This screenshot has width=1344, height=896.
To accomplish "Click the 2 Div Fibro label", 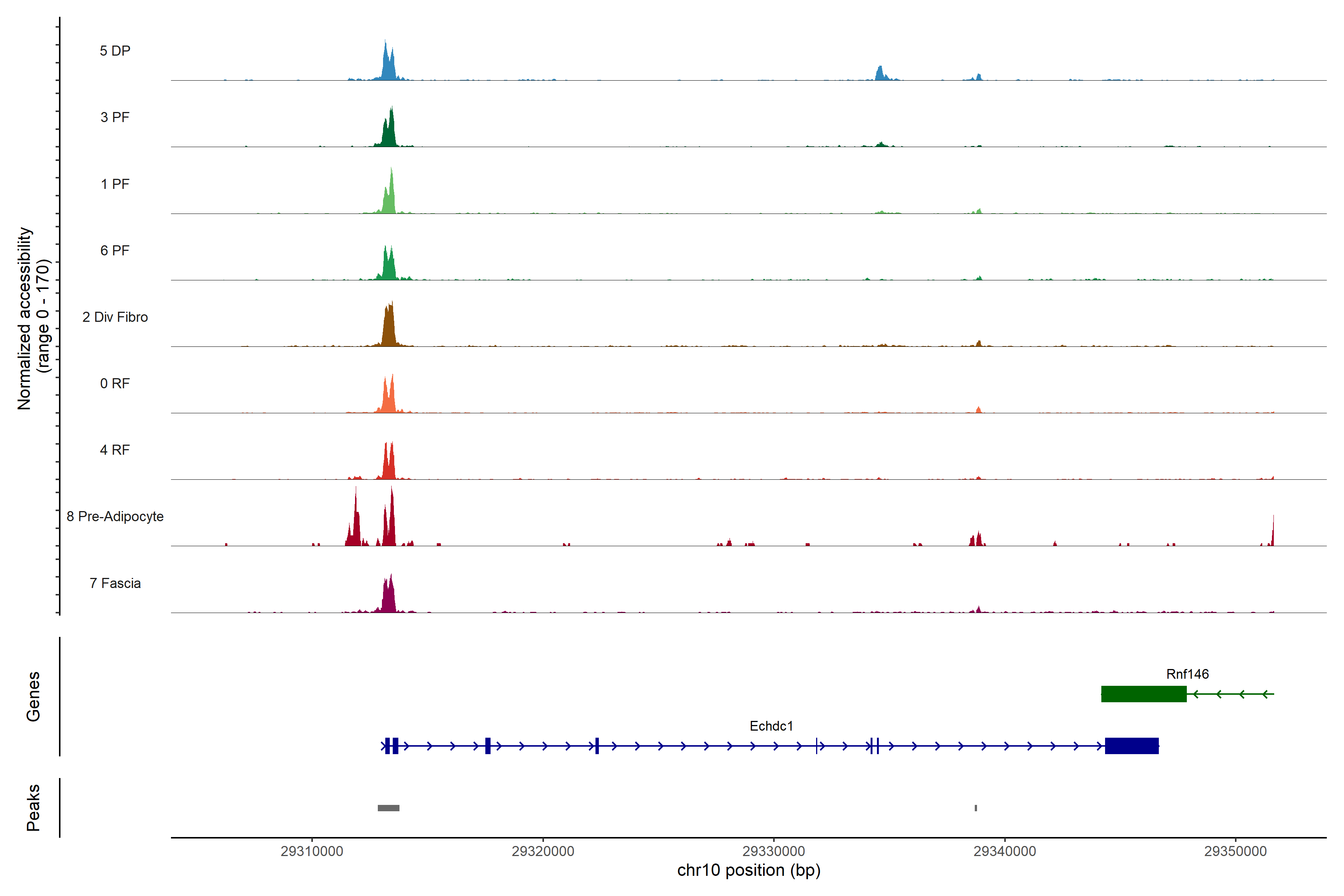I will coord(115,317).
